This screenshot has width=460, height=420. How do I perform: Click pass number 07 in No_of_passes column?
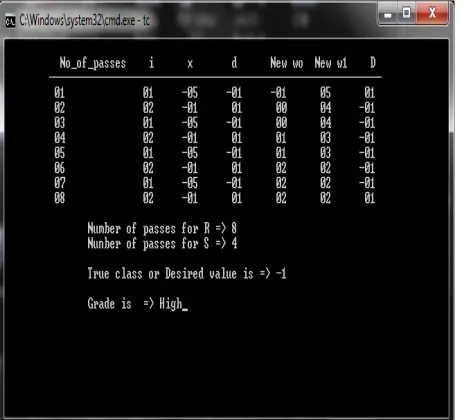(x=60, y=183)
